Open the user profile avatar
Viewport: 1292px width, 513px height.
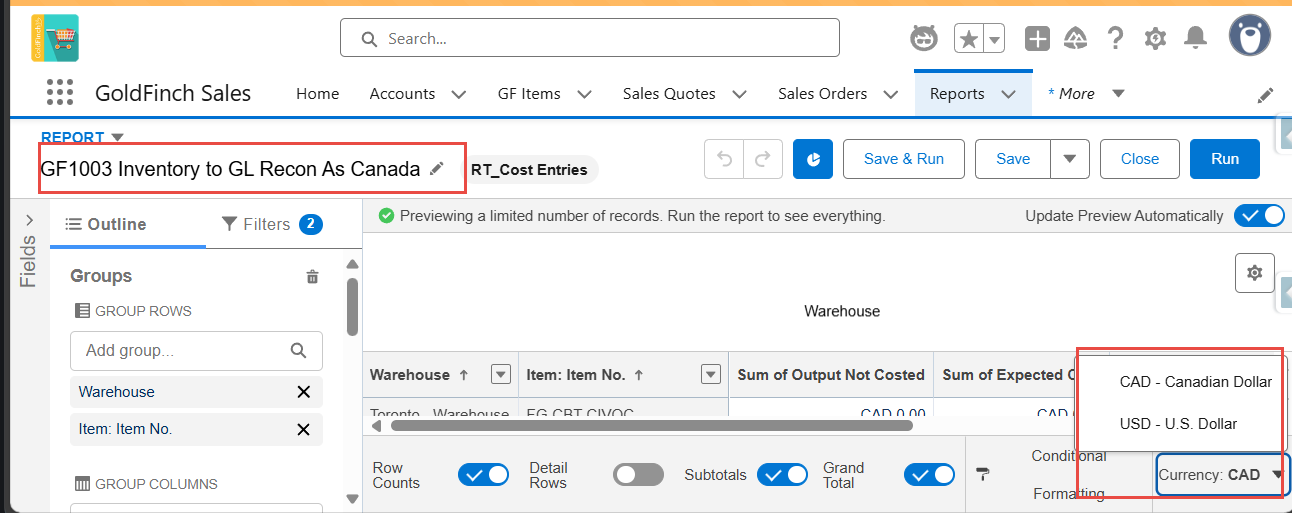coord(1249,36)
